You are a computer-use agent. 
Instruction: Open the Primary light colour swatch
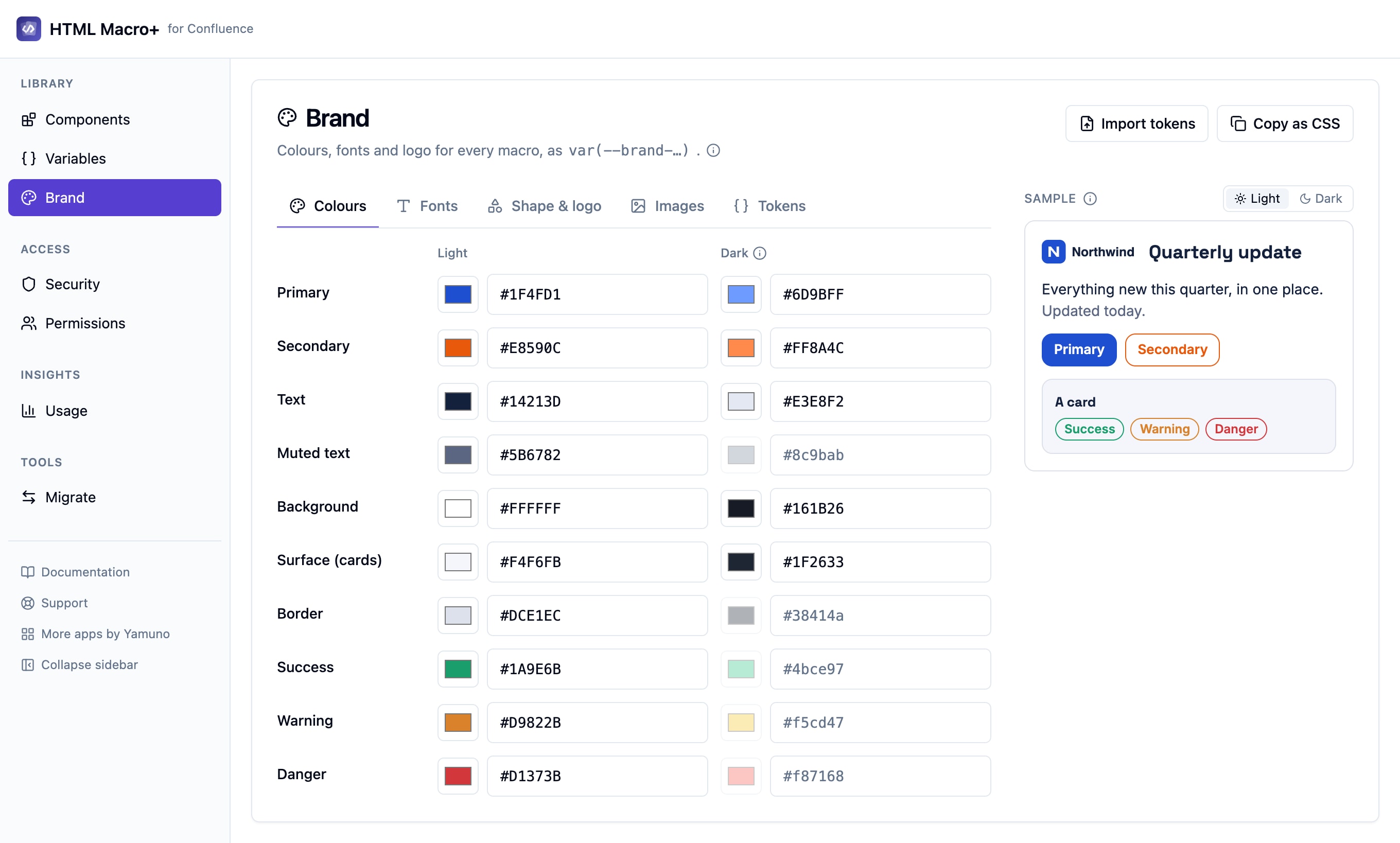(458, 295)
